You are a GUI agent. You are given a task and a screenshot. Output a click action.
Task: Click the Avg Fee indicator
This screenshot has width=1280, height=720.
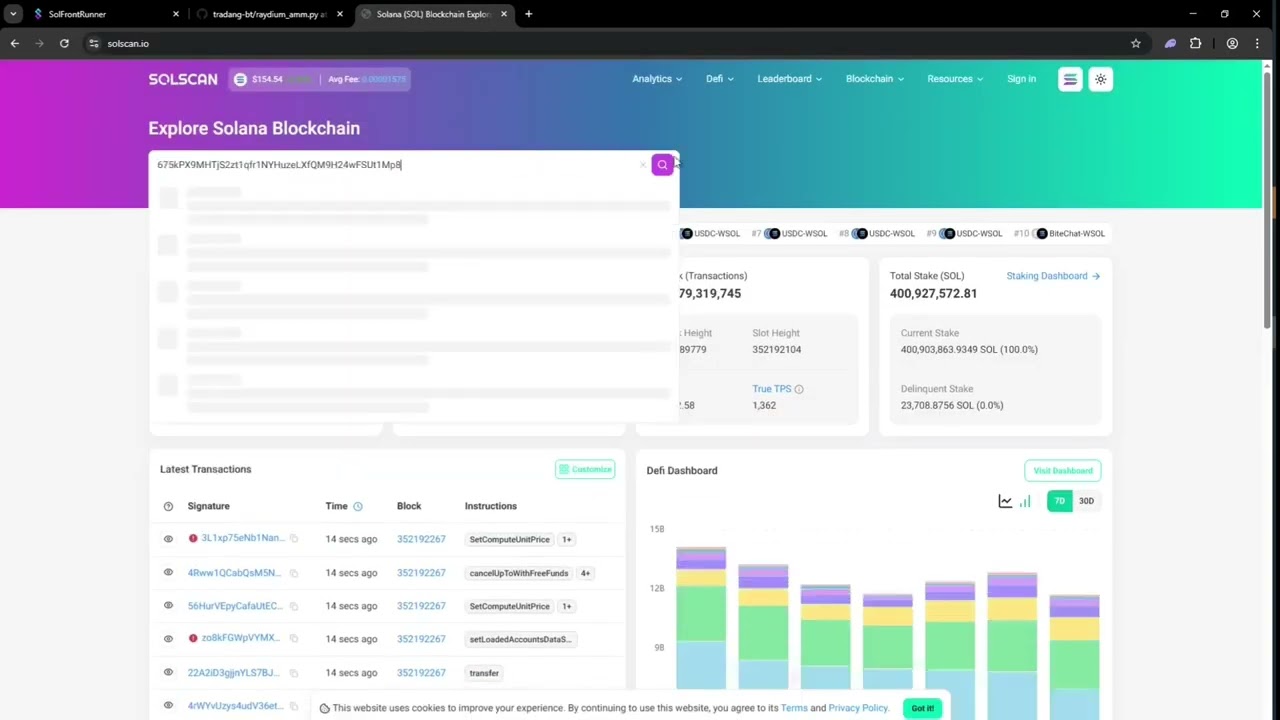[367, 79]
